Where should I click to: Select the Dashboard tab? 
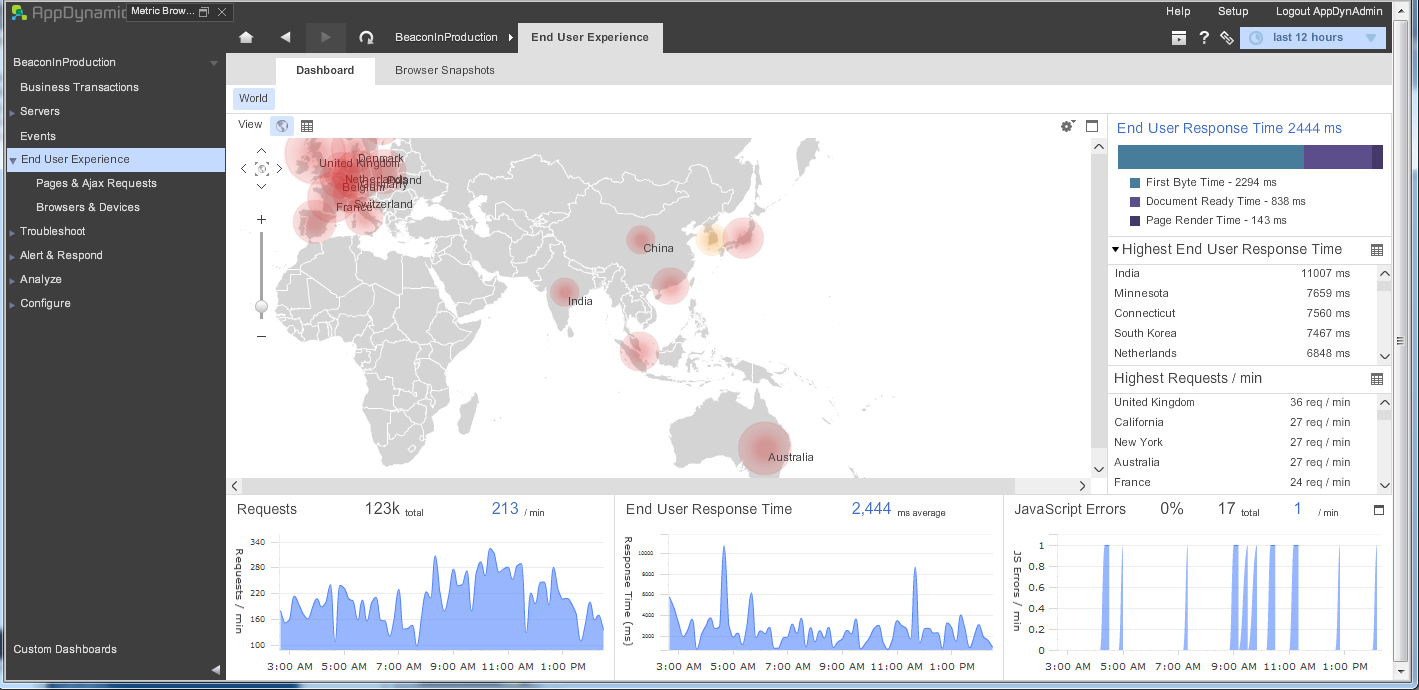point(325,70)
